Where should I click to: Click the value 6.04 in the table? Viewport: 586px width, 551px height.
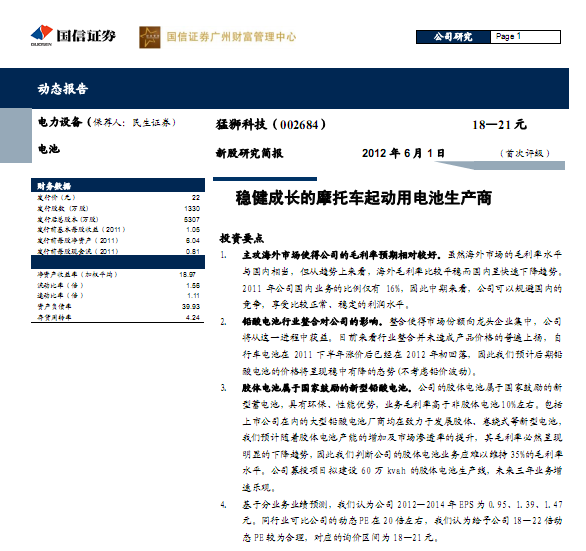193,240
